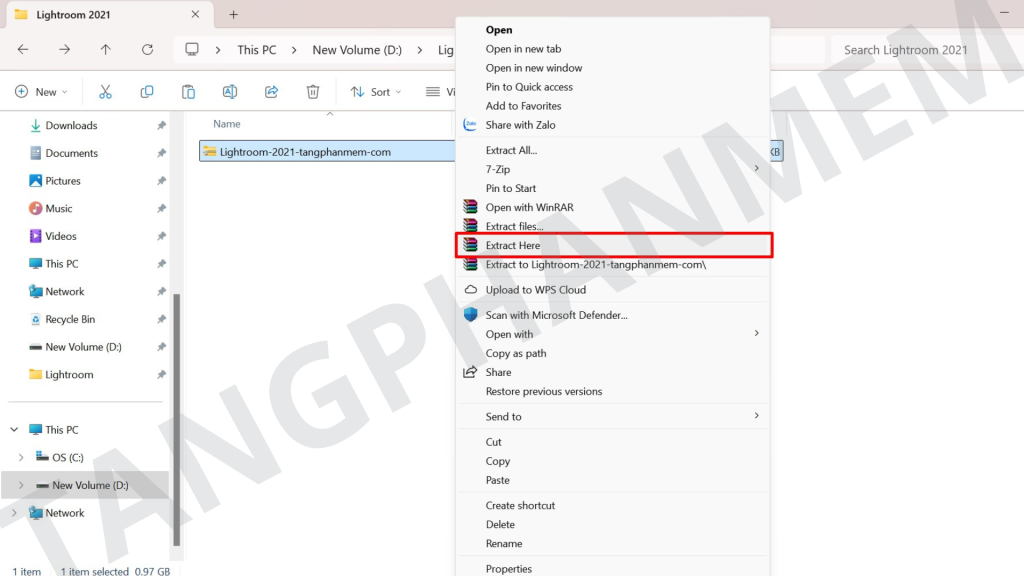Click the Rename icon in toolbar
Screen dimensions: 1024x576
click(229, 92)
